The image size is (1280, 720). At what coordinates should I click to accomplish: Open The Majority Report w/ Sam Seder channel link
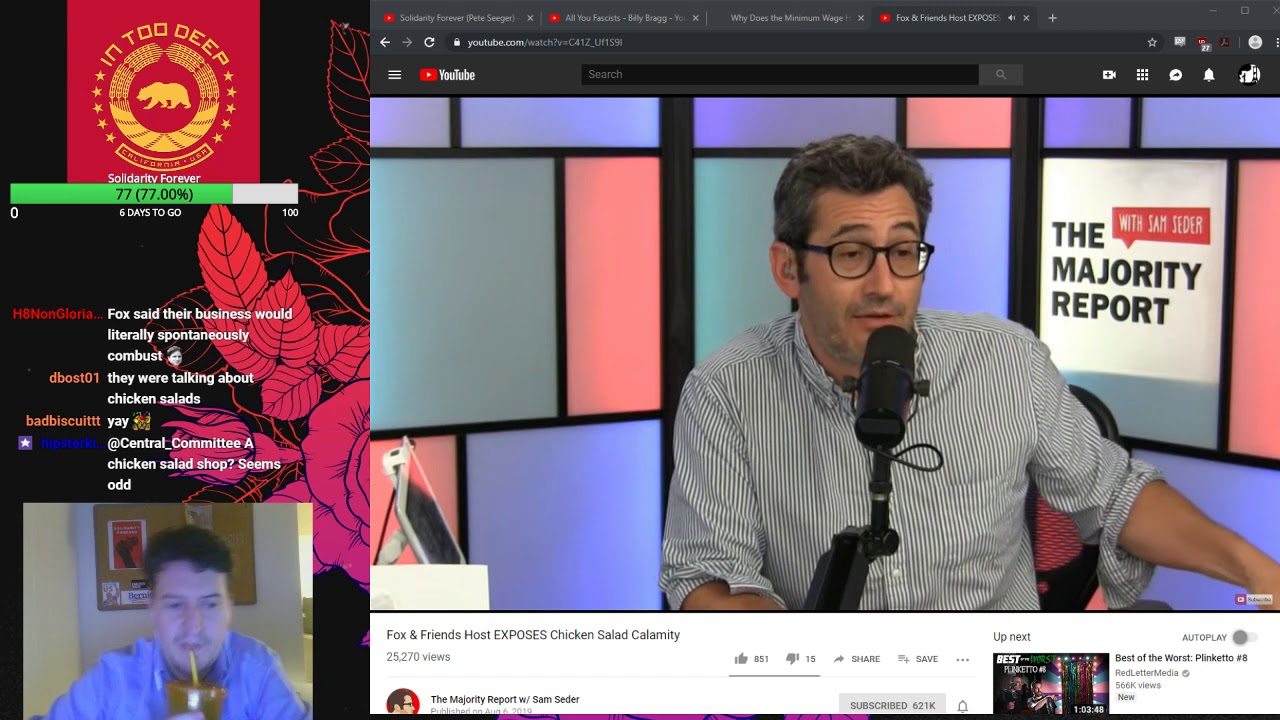505,700
